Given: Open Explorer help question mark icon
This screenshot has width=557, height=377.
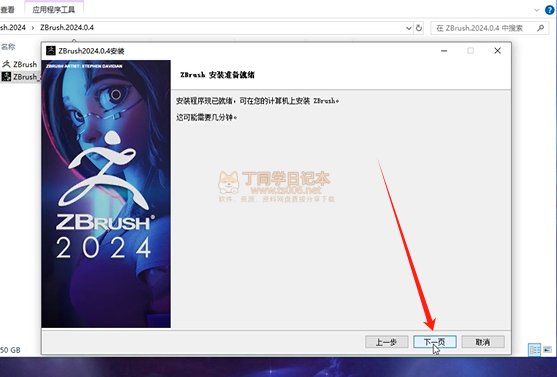Looking at the screenshot, I should point(549,10).
